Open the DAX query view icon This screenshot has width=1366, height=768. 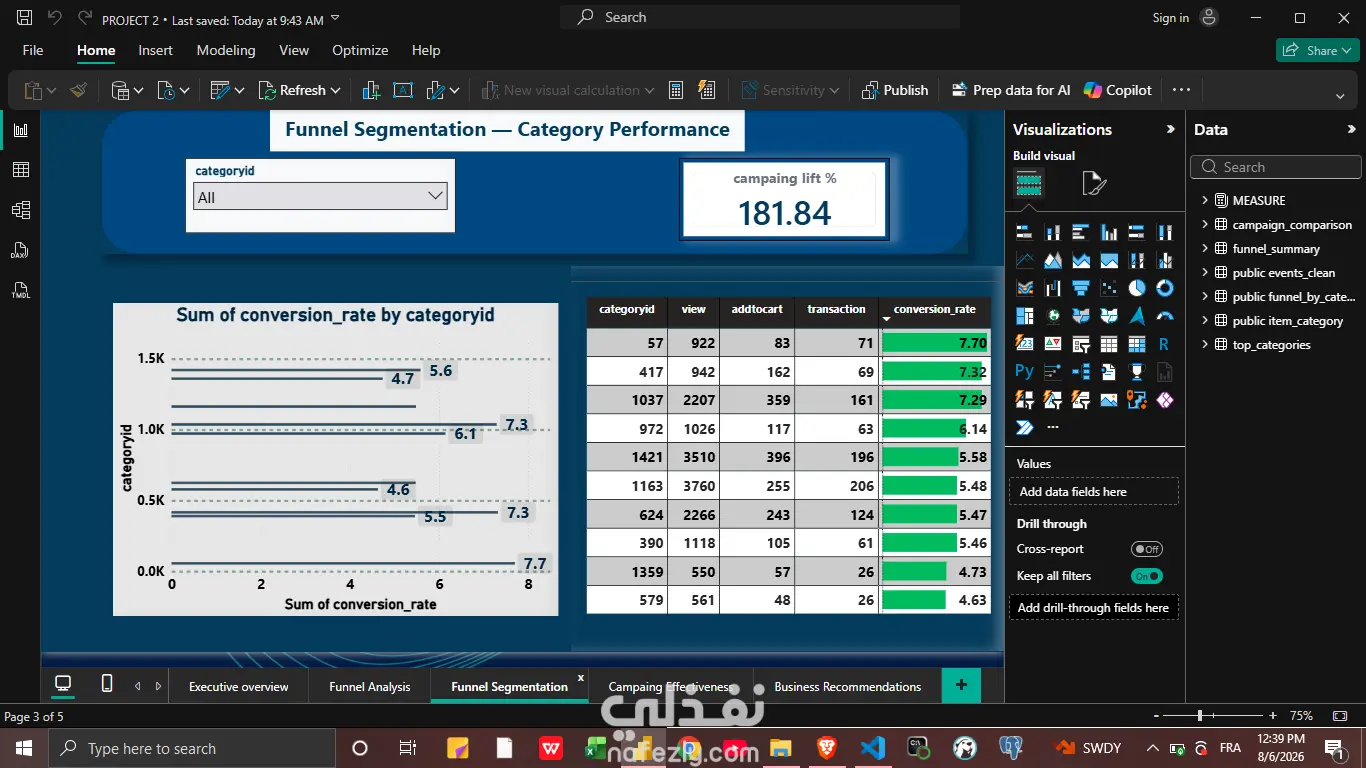(x=20, y=250)
